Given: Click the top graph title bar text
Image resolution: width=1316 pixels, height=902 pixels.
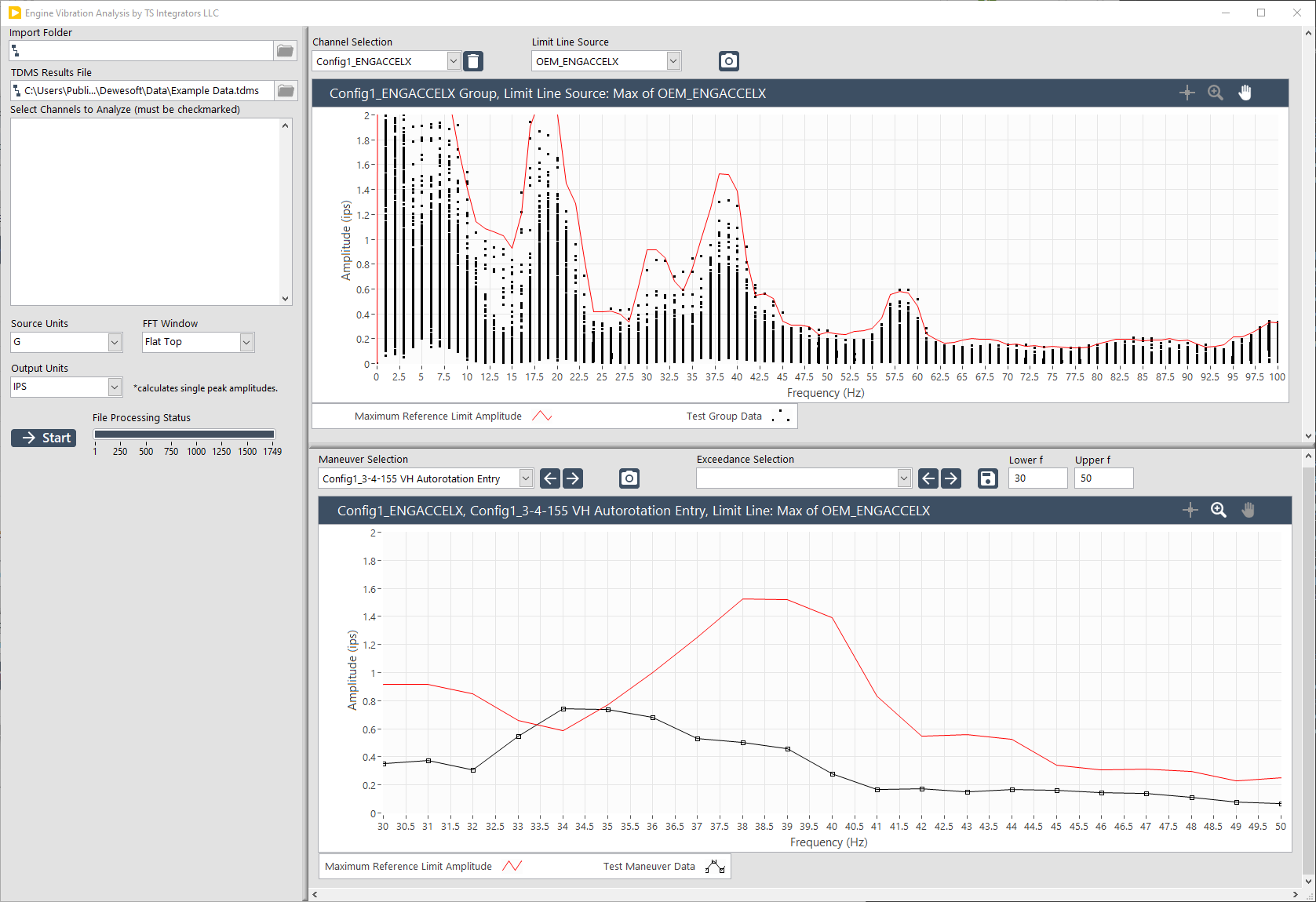Looking at the screenshot, I should pyautogui.click(x=548, y=93).
